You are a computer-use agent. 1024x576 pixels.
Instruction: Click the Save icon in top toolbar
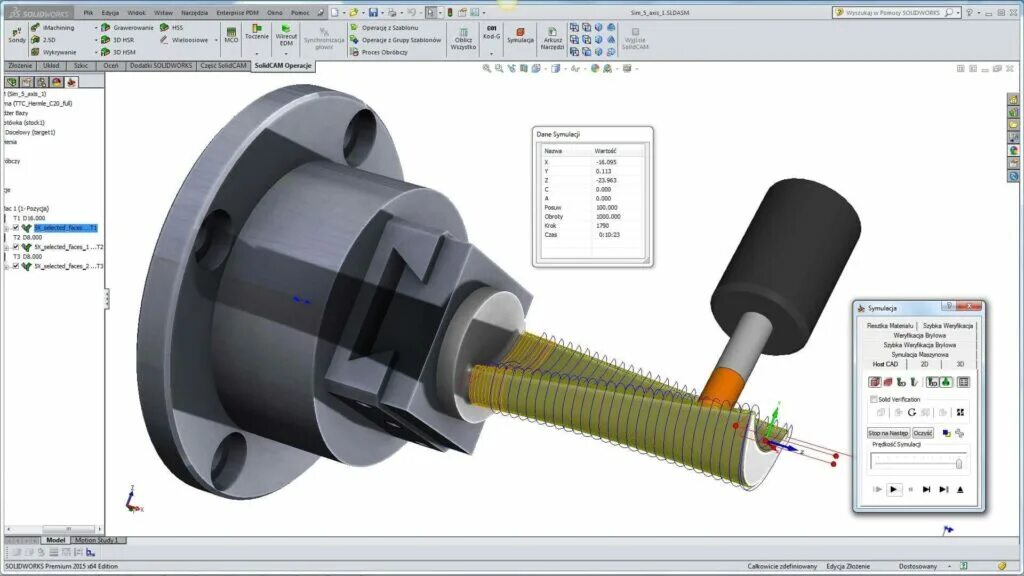coord(373,12)
